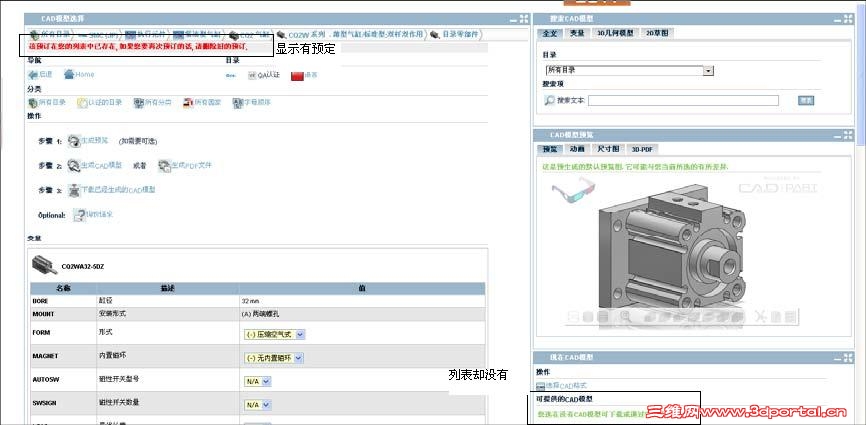
Task: Click the CQ2WA32-5DZ part number text
Action: tap(83, 266)
